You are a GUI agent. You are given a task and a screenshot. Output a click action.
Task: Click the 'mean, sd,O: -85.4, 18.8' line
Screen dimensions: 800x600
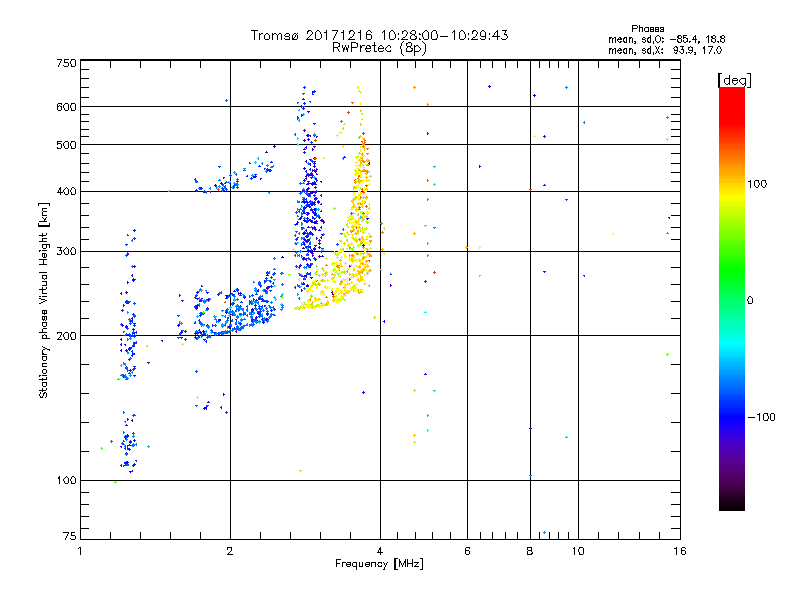click(x=666, y=39)
